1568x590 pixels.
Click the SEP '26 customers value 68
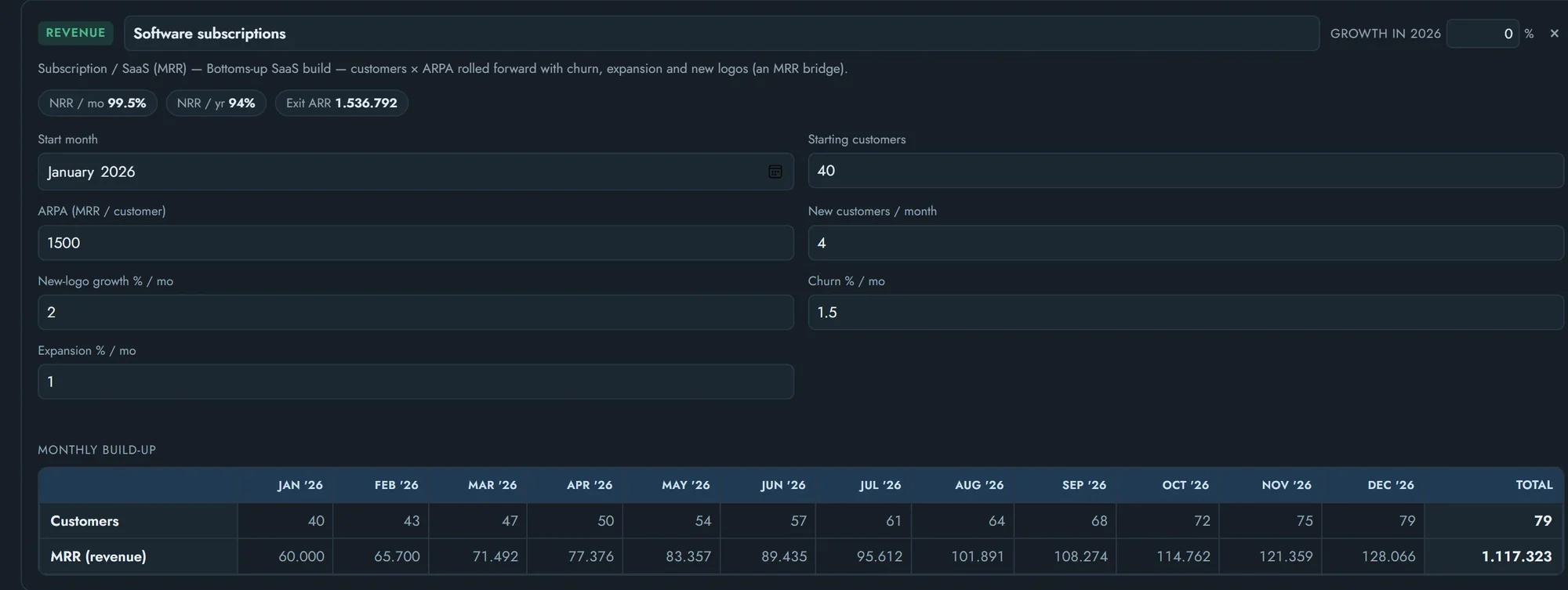(x=1099, y=521)
